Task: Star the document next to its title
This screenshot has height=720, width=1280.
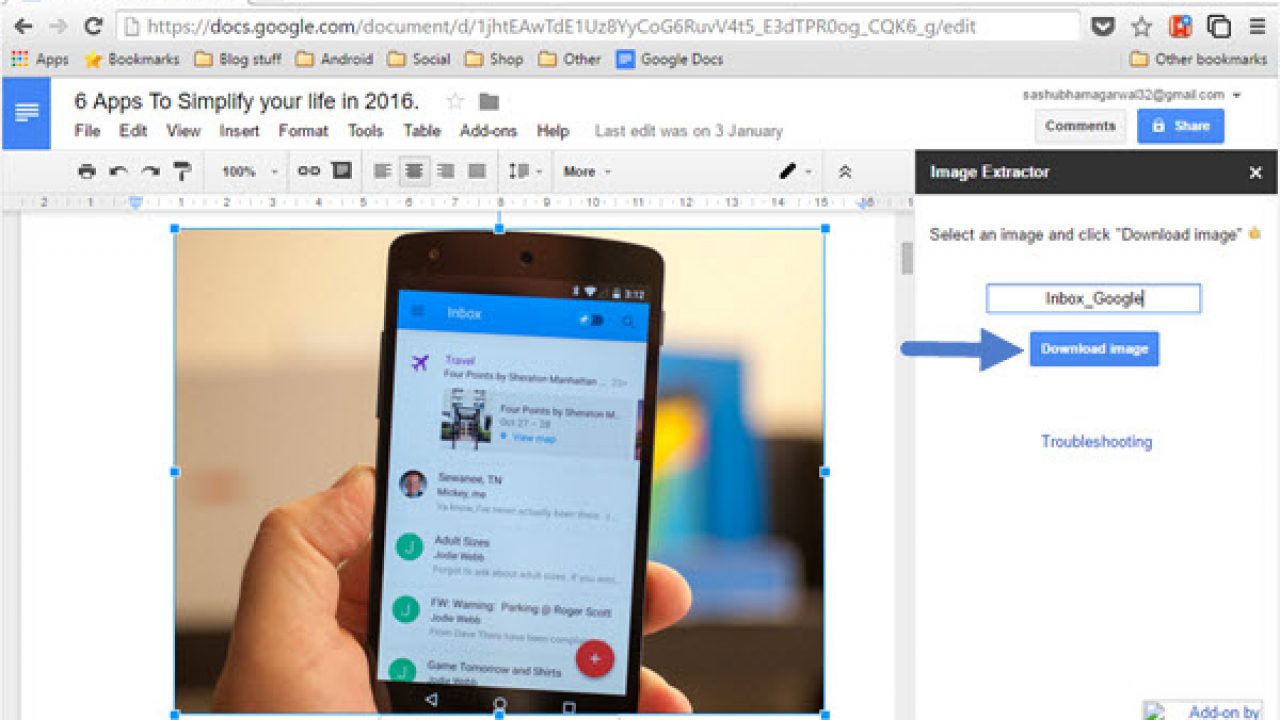Action: [457, 100]
